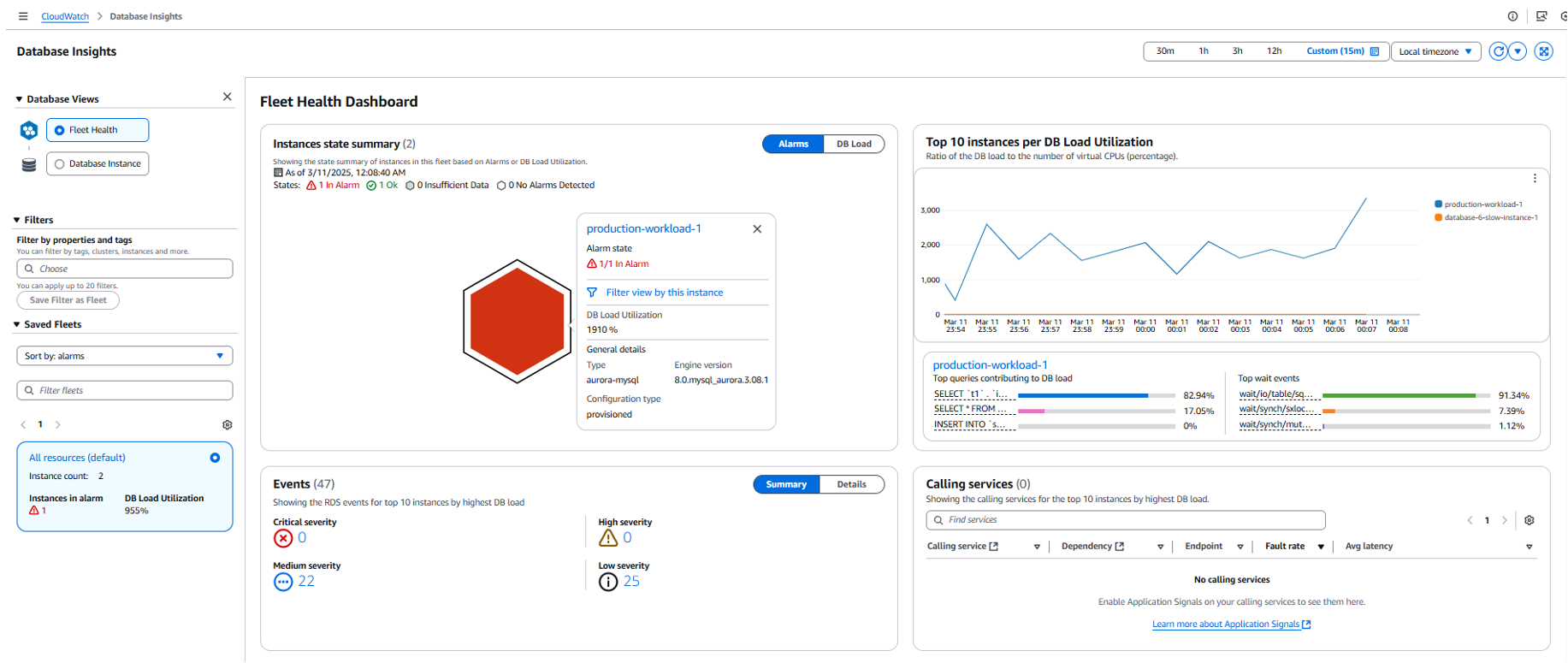Expand the Sort by alarms dropdown
This screenshot has width=1568, height=663.
click(x=125, y=356)
